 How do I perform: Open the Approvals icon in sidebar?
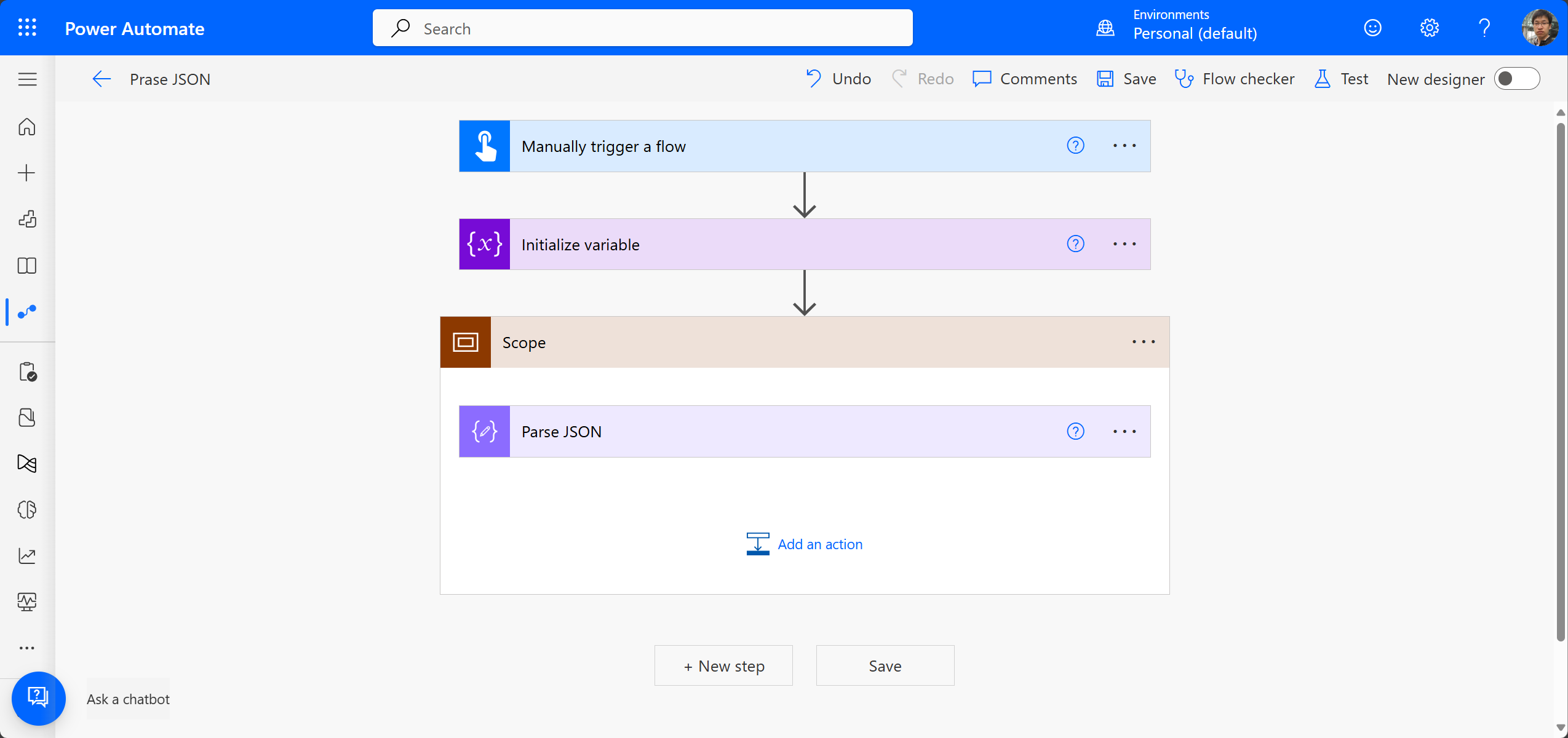pos(27,372)
